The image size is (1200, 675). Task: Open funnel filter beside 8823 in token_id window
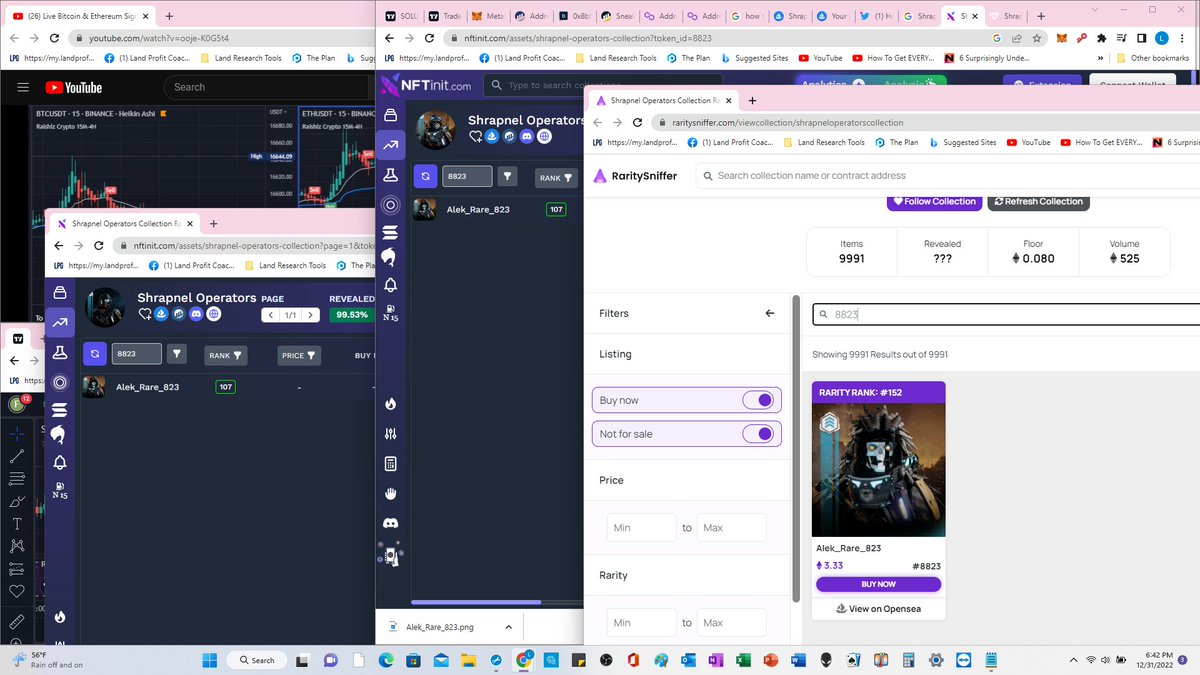point(508,177)
